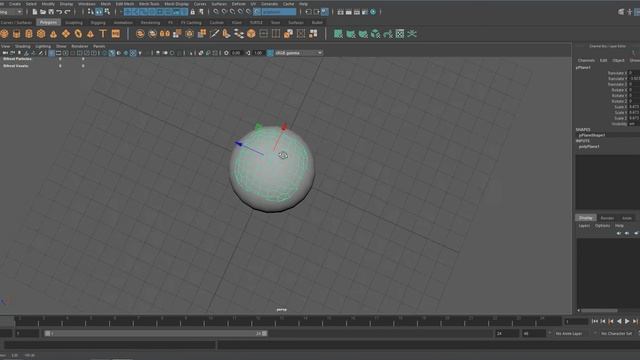Create a polygon sphere from the shelf
This screenshot has width=640, height=360.
click(4, 34)
